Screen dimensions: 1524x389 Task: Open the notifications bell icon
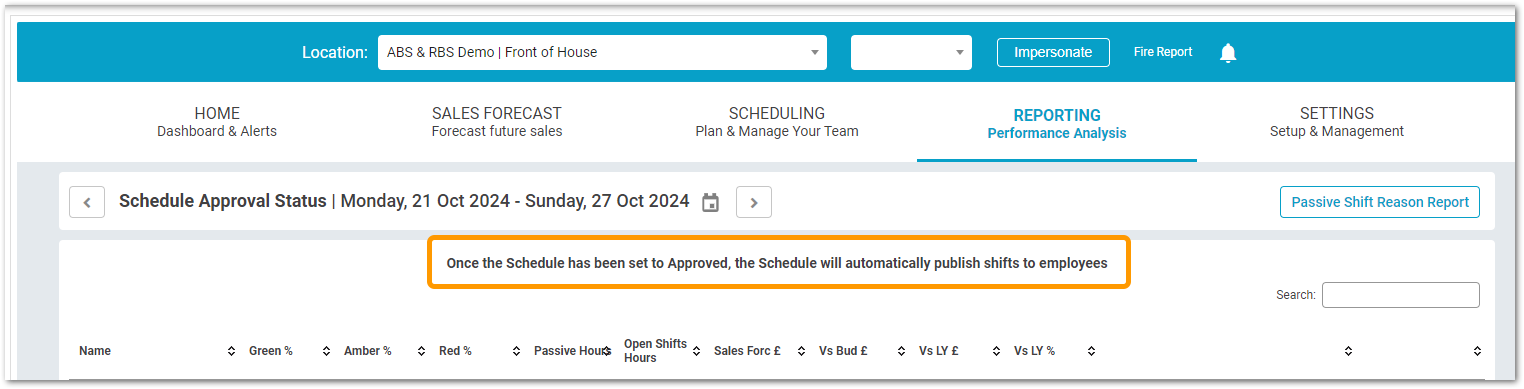click(x=1228, y=53)
